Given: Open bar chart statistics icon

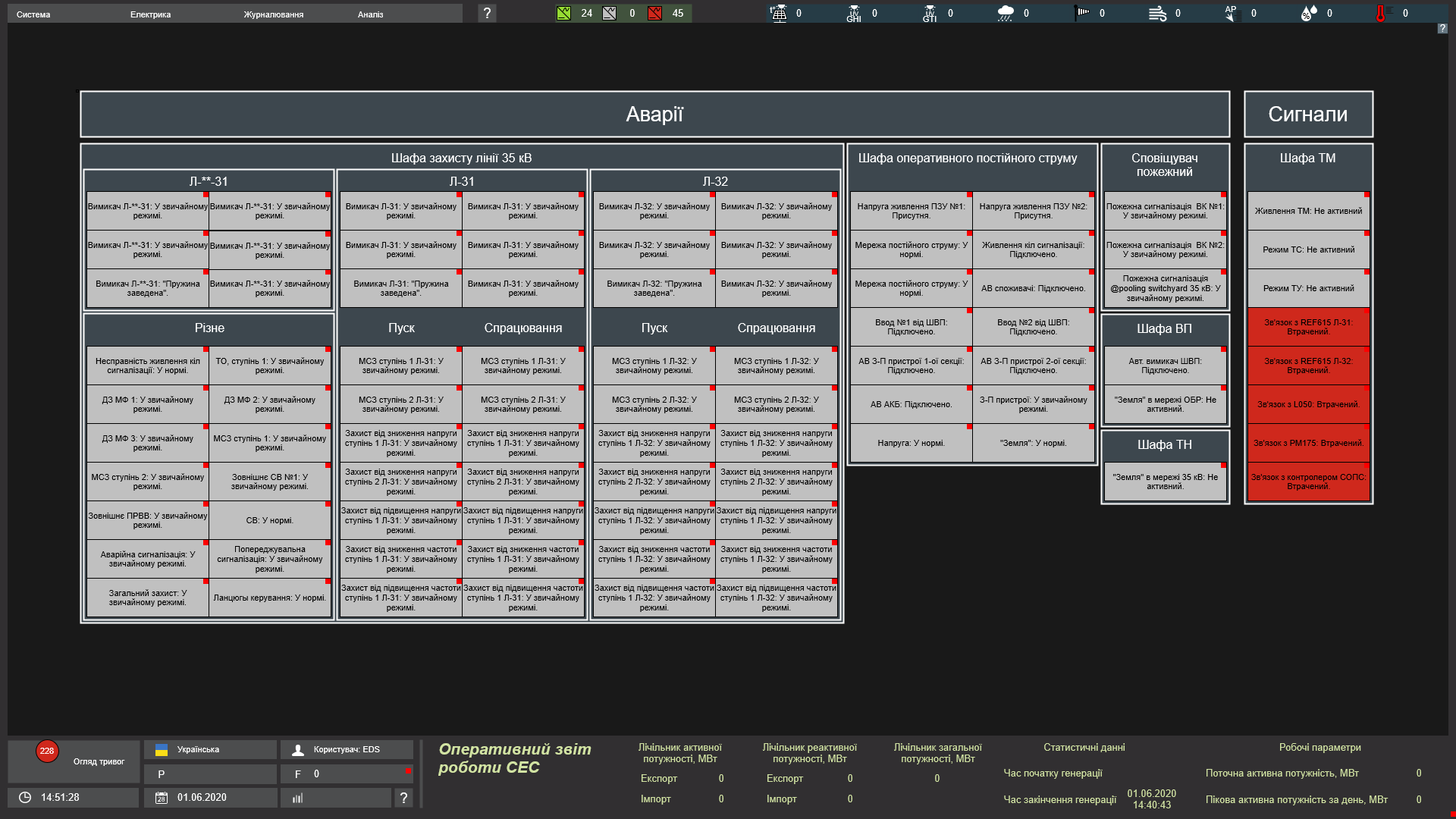Looking at the screenshot, I should tap(298, 798).
